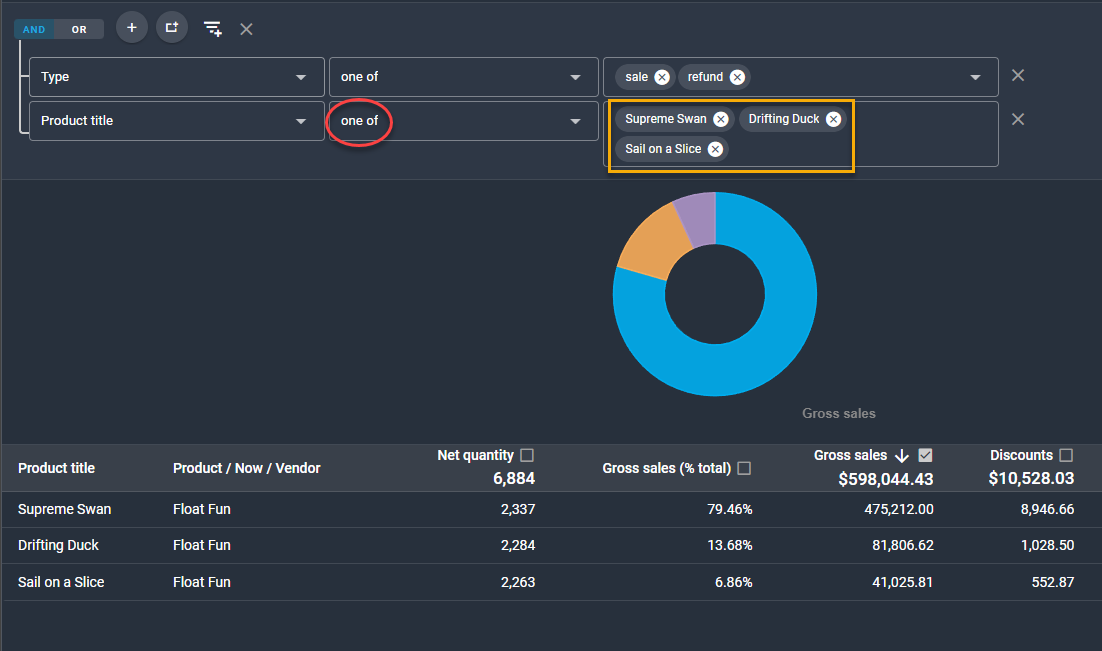Remove the Drifting Duck product tag
Screen dimensions: 1102x651
[833, 119]
